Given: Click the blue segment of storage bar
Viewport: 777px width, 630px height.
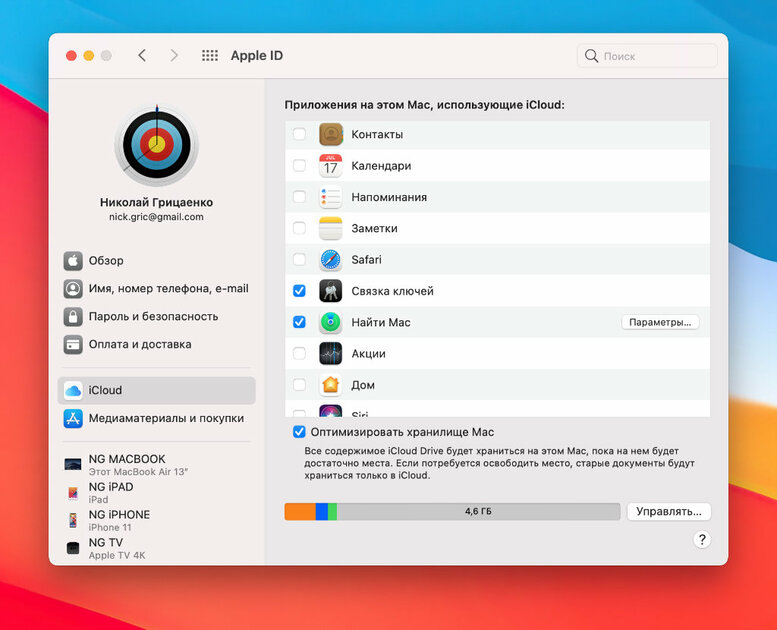Looking at the screenshot, I should (322, 512).
